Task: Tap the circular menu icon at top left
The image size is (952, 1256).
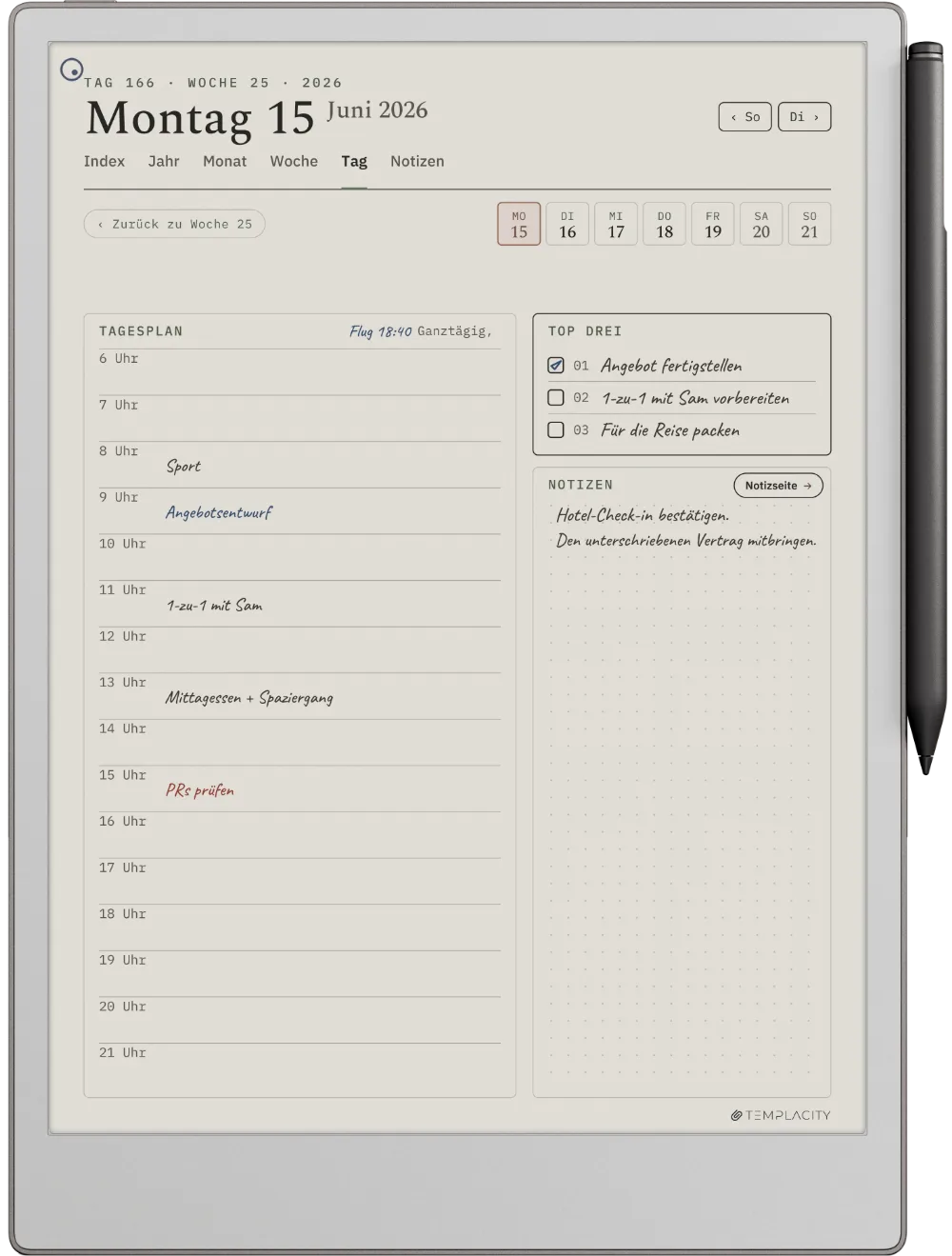Action: [71, 70]
